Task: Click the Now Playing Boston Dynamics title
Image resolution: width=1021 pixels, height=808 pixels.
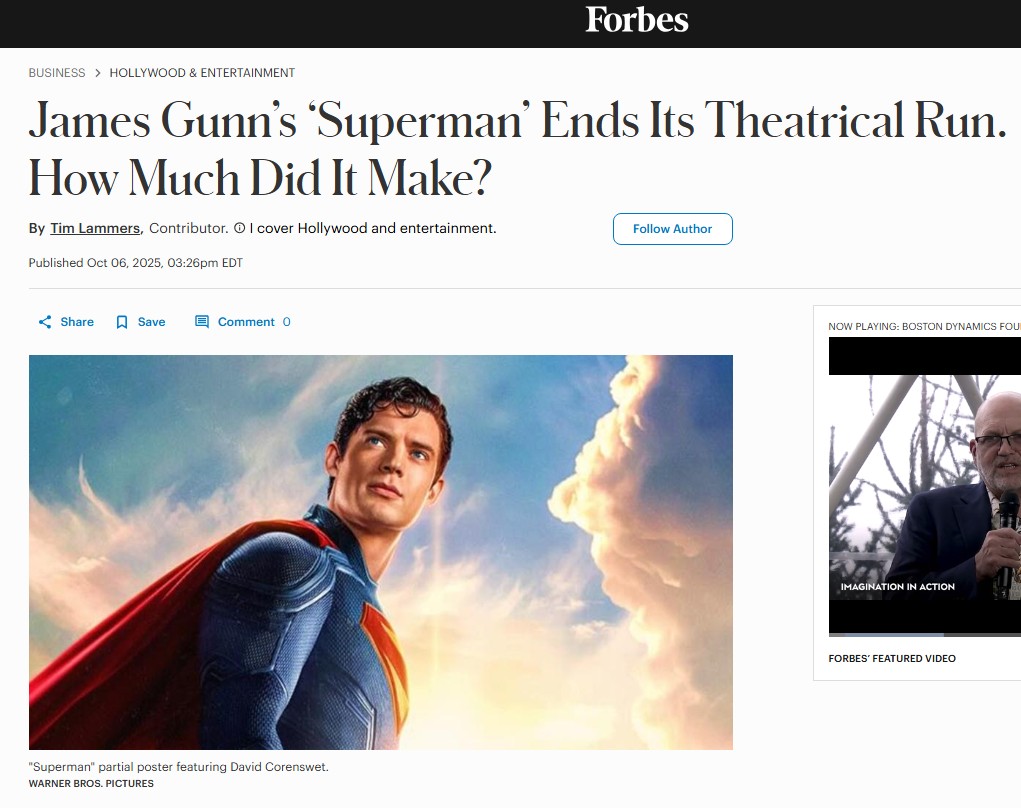Action: point(925,326)
